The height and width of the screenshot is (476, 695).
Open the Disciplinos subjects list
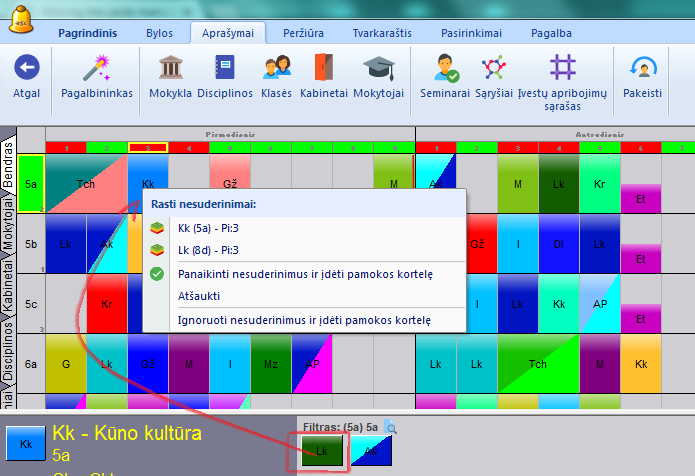click(x=225, y=69)
